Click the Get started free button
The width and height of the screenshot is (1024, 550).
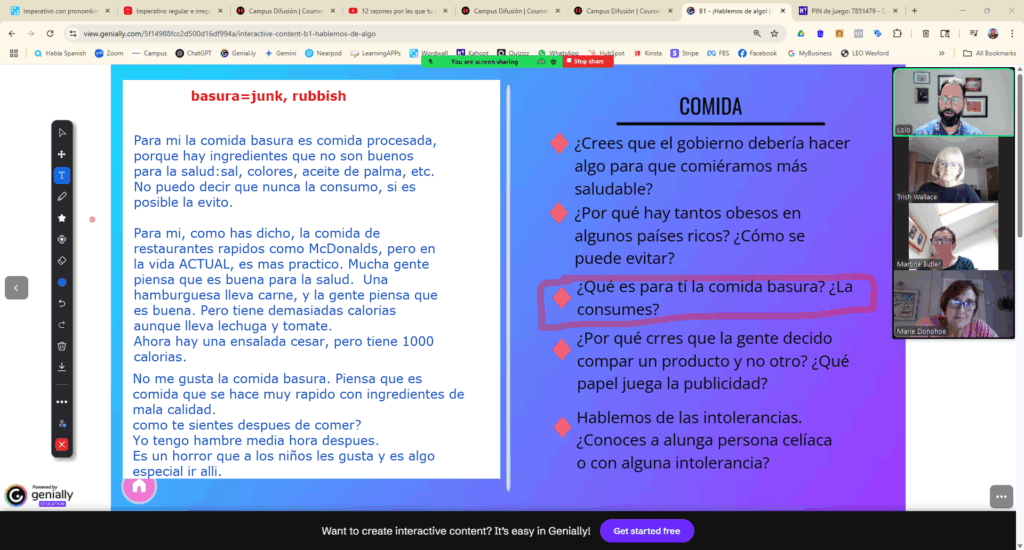tap(647, 531)
